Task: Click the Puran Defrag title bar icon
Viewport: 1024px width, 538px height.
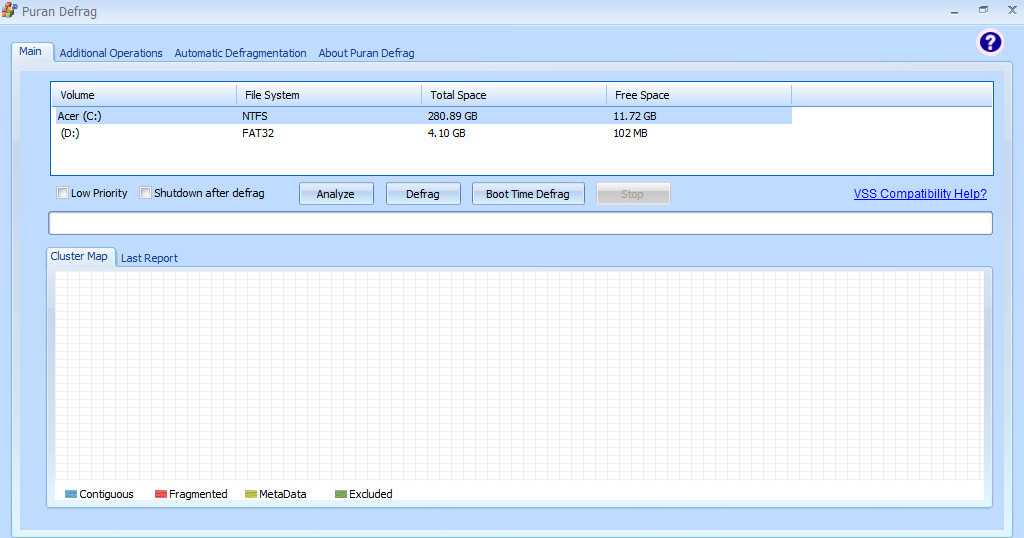Action: [10, 11]
